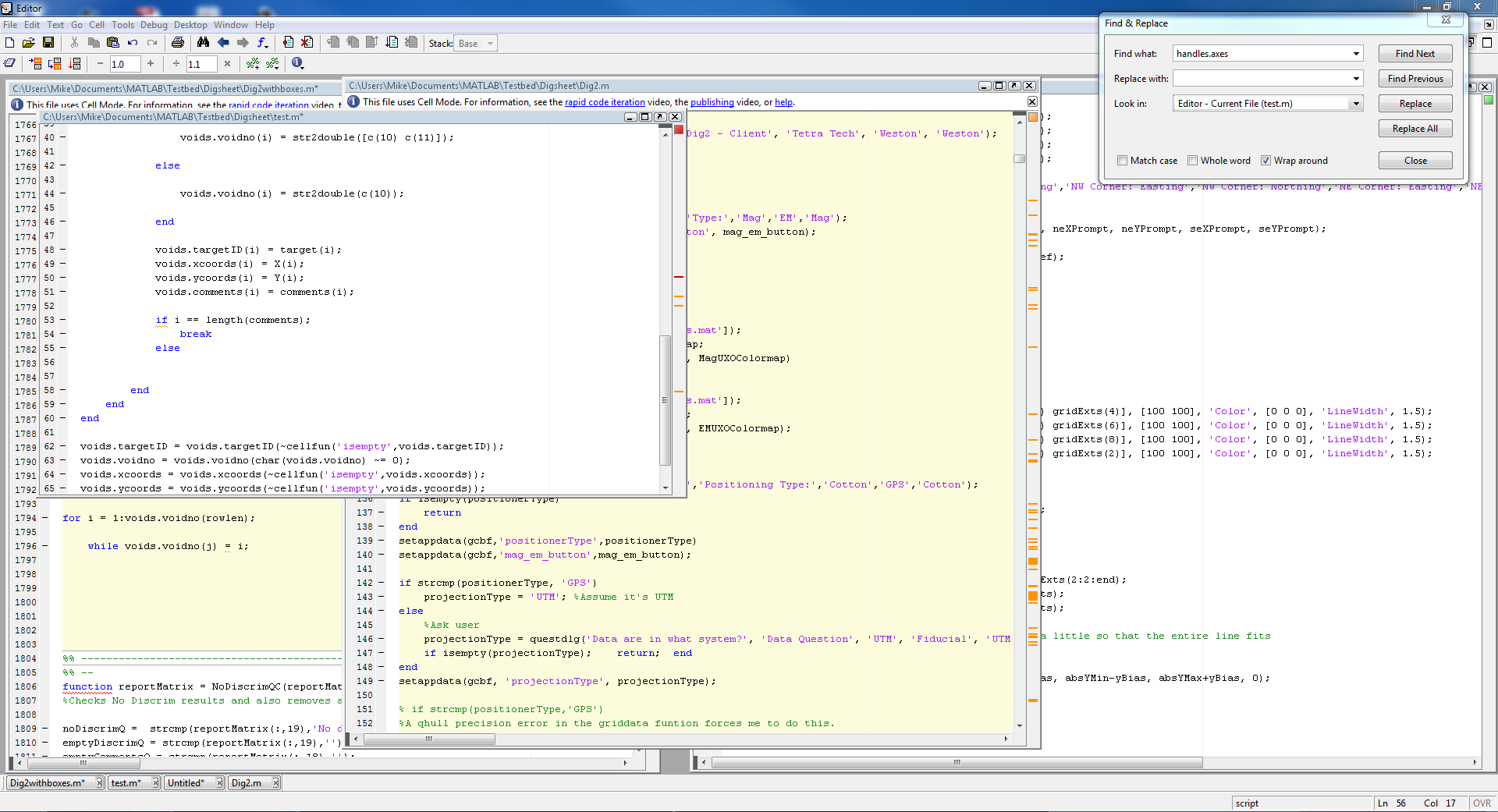Print the current file

[178, 43]
